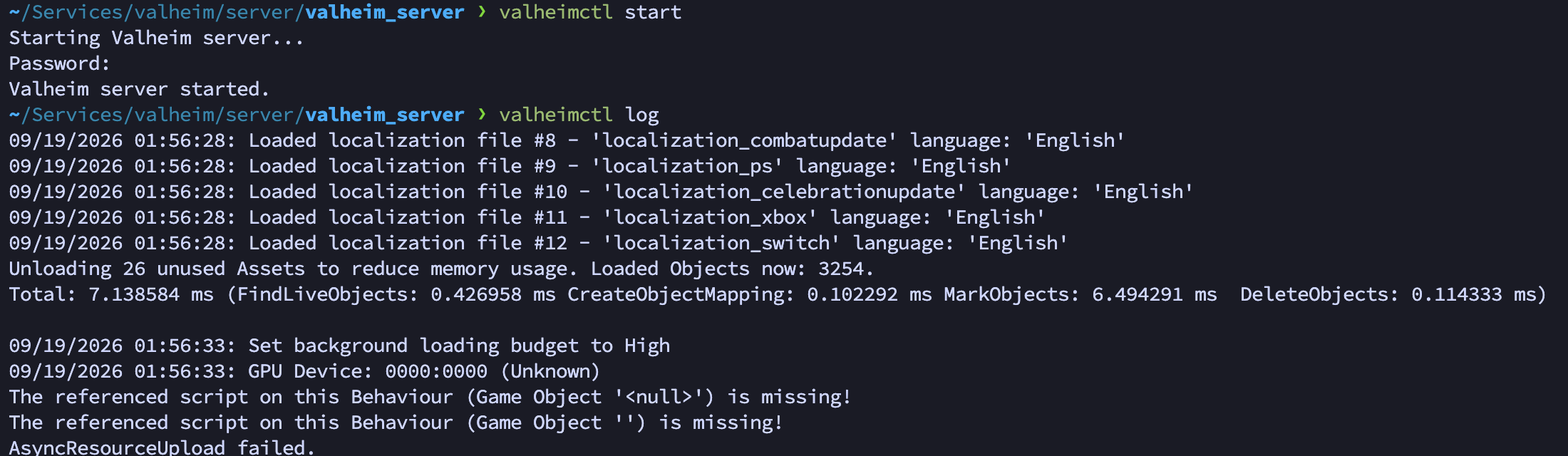Click the 'MarkObjects: 6.494291 ms' value
Viewport: 1568px width, 456px height.
click(x=1080, y=294)
